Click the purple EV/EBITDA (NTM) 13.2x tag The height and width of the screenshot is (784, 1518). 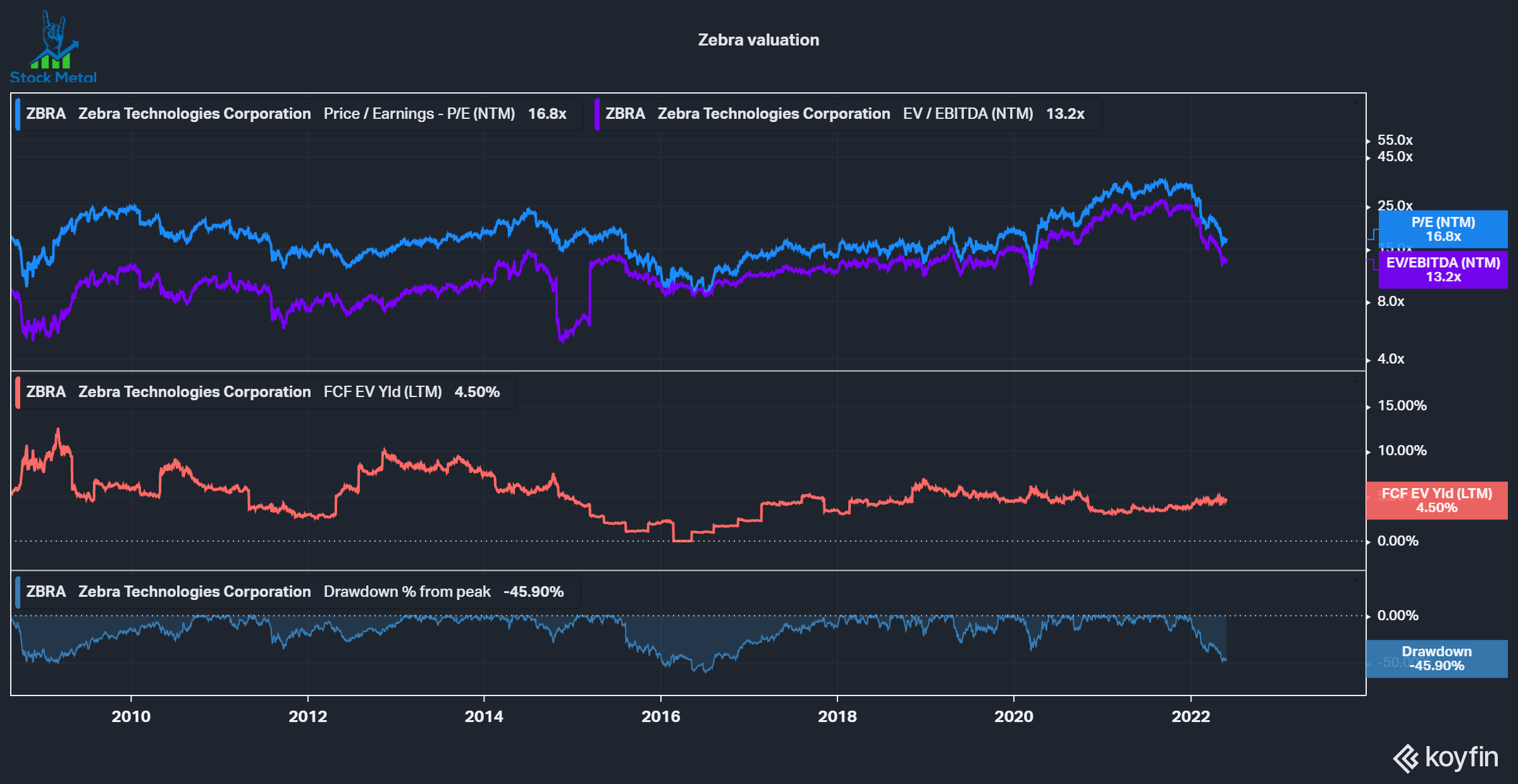coord(1443,270)
